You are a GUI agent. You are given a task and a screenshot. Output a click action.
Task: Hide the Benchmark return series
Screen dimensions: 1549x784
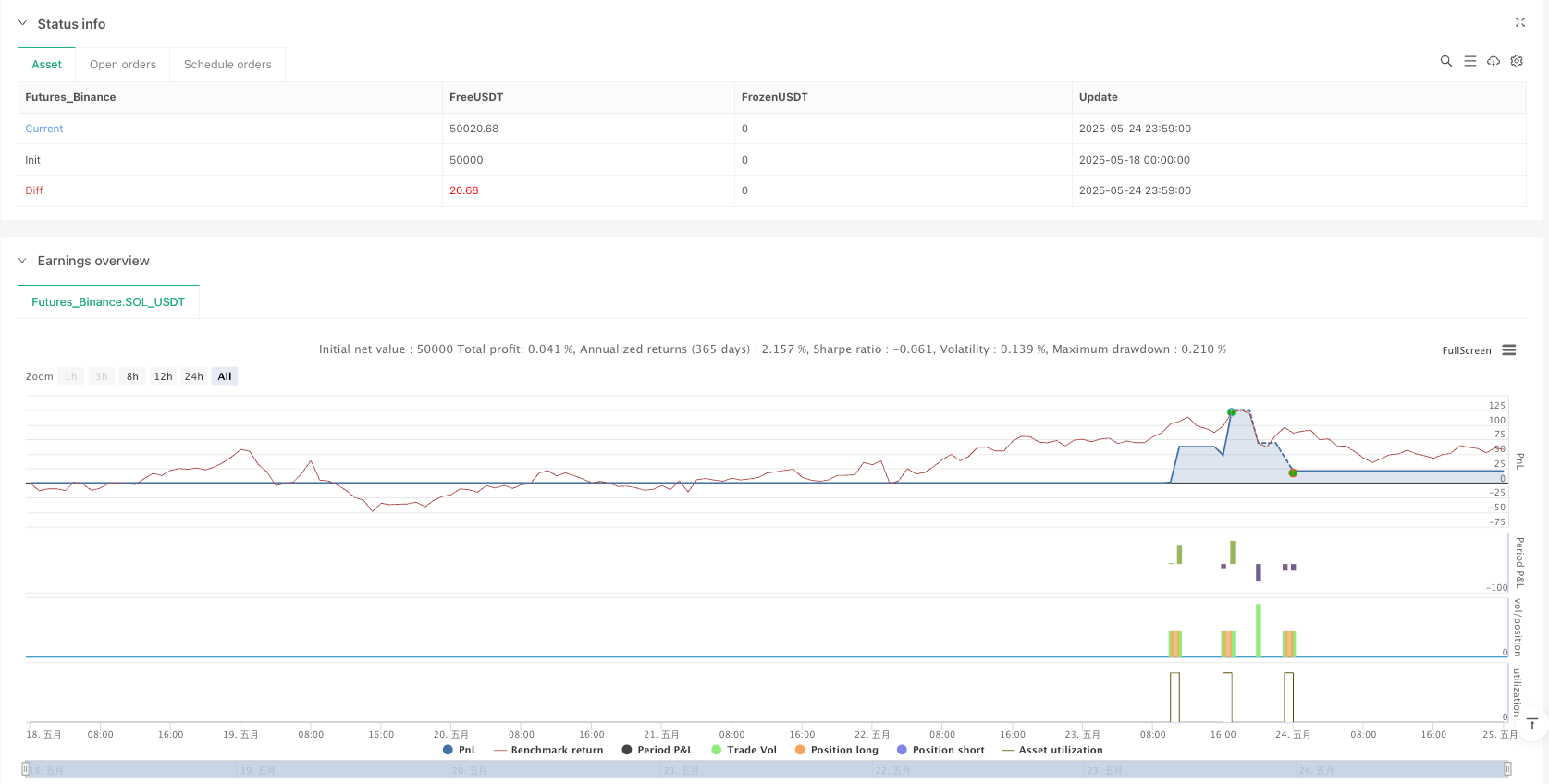[548, 750]
